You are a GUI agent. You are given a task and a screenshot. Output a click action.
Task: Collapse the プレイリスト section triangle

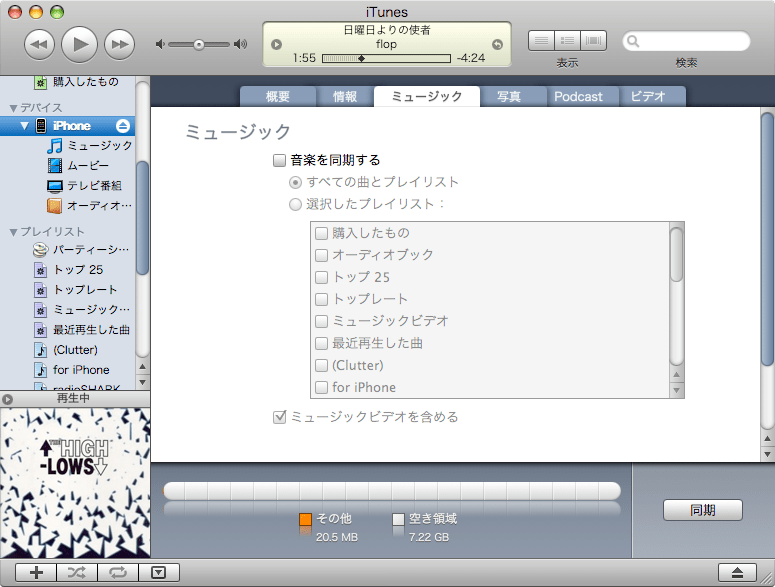coord(13,232)
